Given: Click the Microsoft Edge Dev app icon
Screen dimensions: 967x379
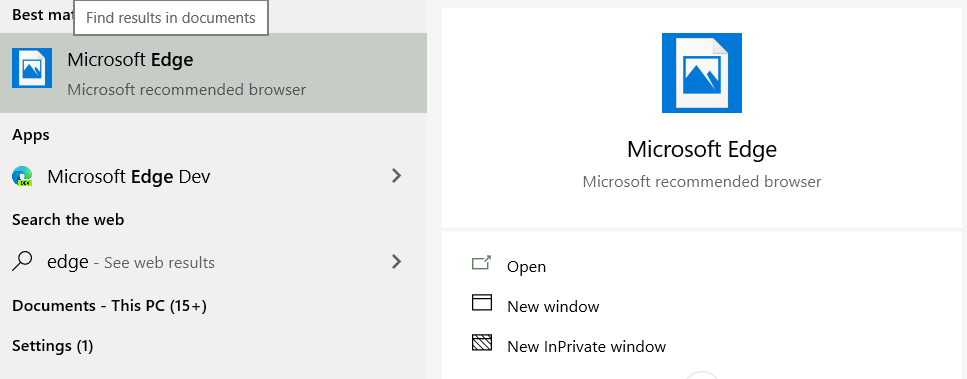Looking at the screenshot, I should [x=23, y=177].
